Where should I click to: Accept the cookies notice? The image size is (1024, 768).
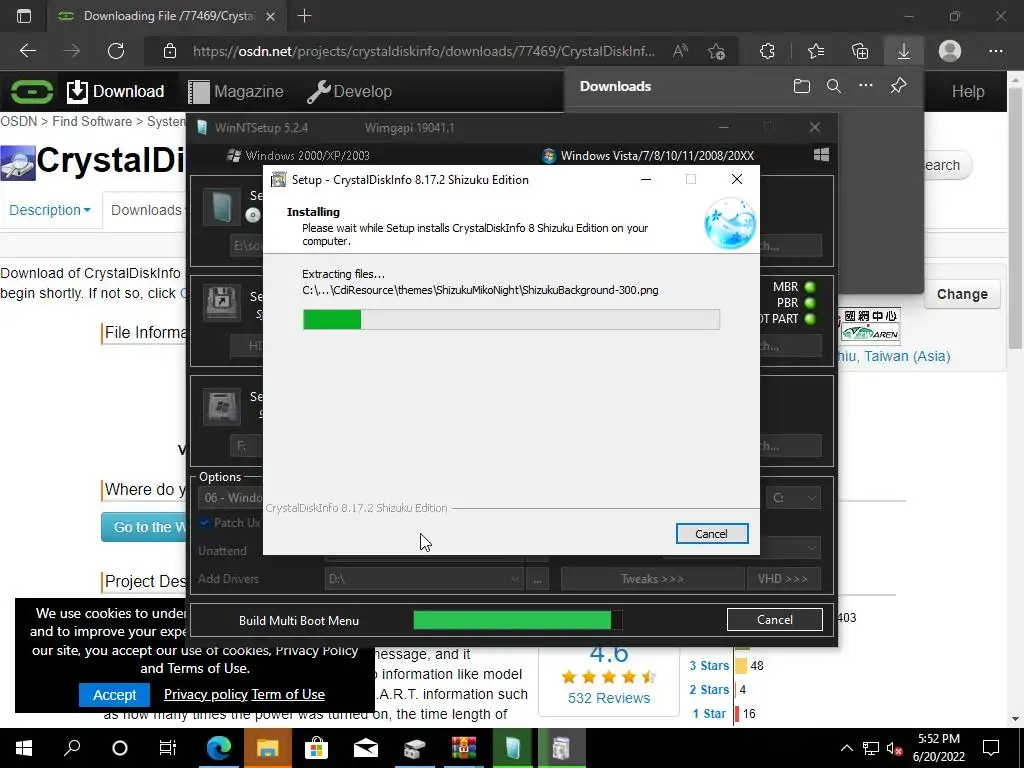[114, 695]
